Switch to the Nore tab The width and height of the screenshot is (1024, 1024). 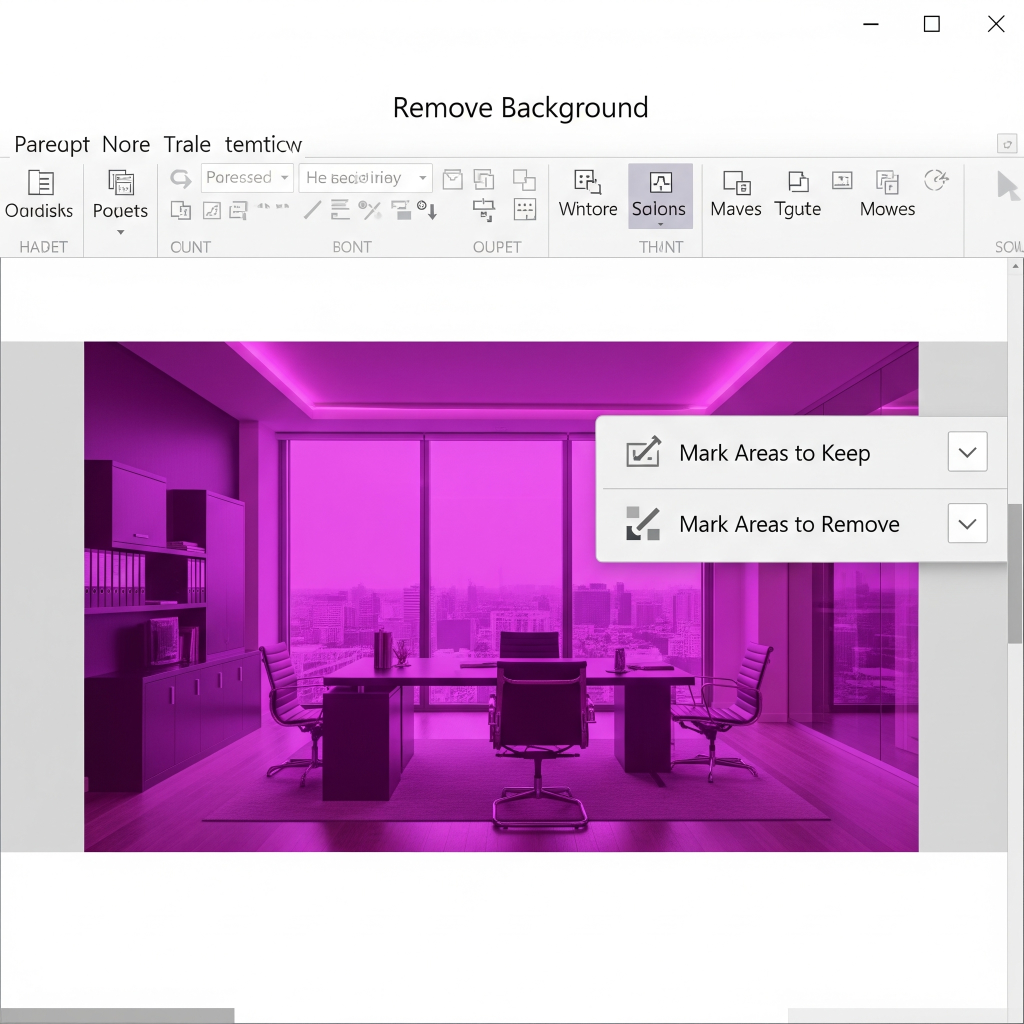(126, 145)
